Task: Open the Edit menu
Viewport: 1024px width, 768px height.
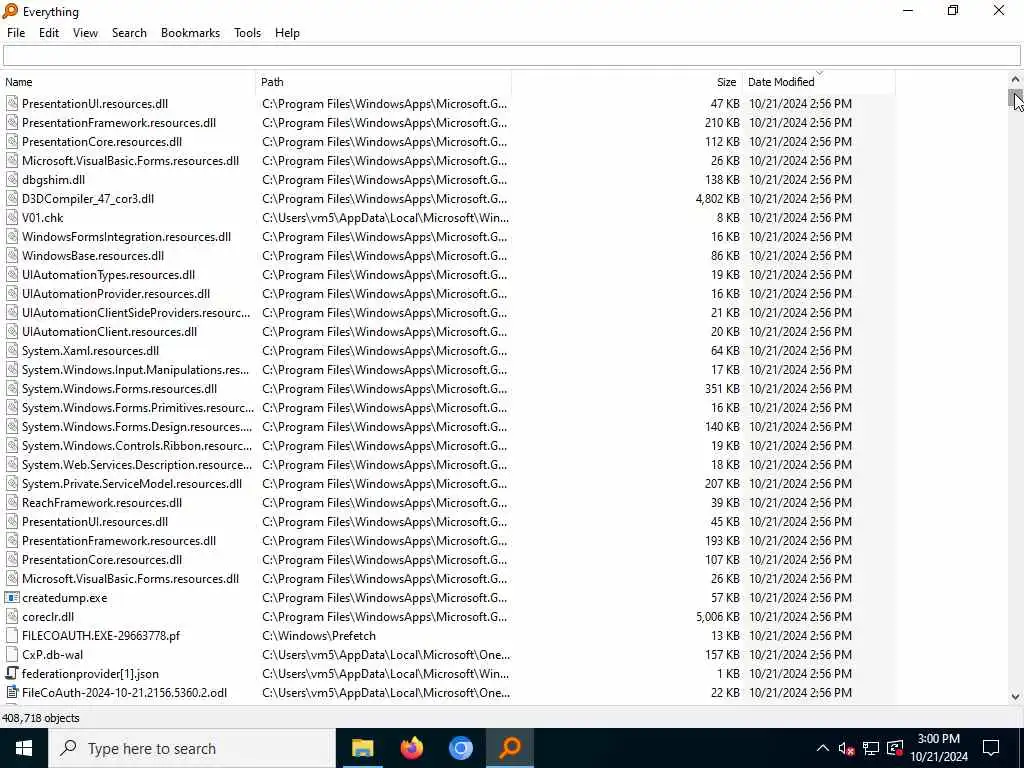Action: click(48, 33)
